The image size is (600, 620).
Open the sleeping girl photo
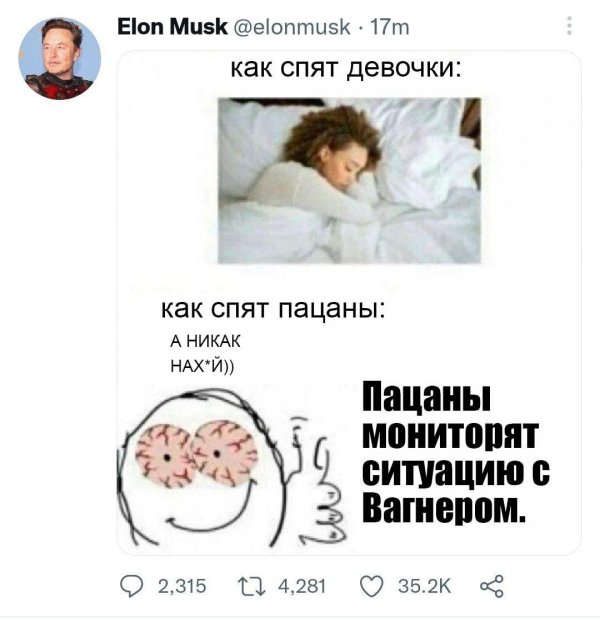(x=349, y=180)
